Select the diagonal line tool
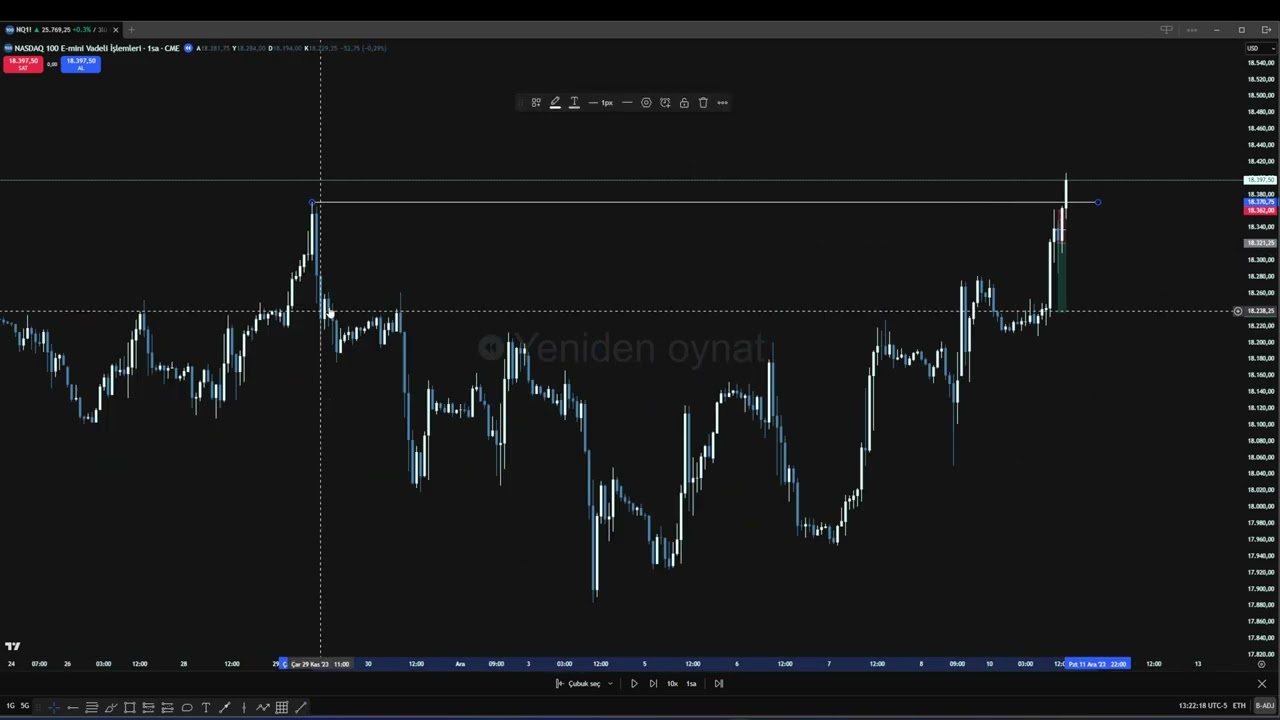Screen dimensions: 1280x720 pyautogui.click(x=301, y=708)
